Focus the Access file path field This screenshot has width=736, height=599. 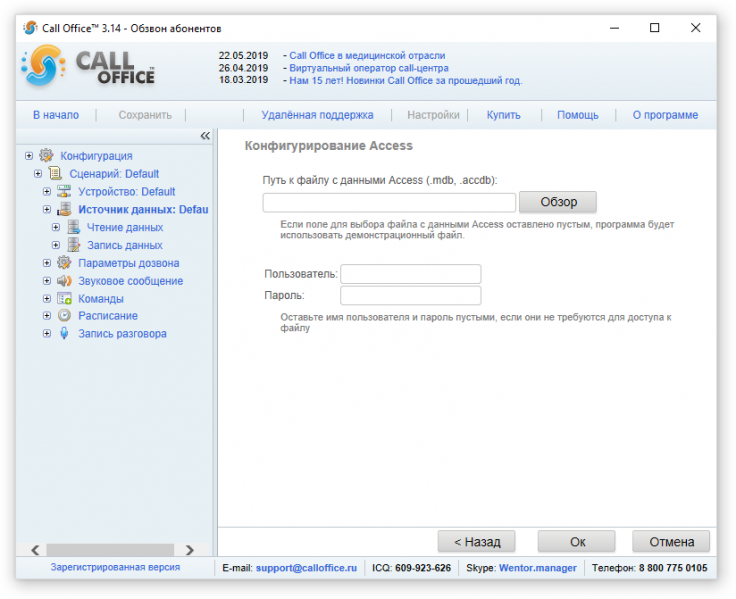pyautogui.click(x=389, y=202)
